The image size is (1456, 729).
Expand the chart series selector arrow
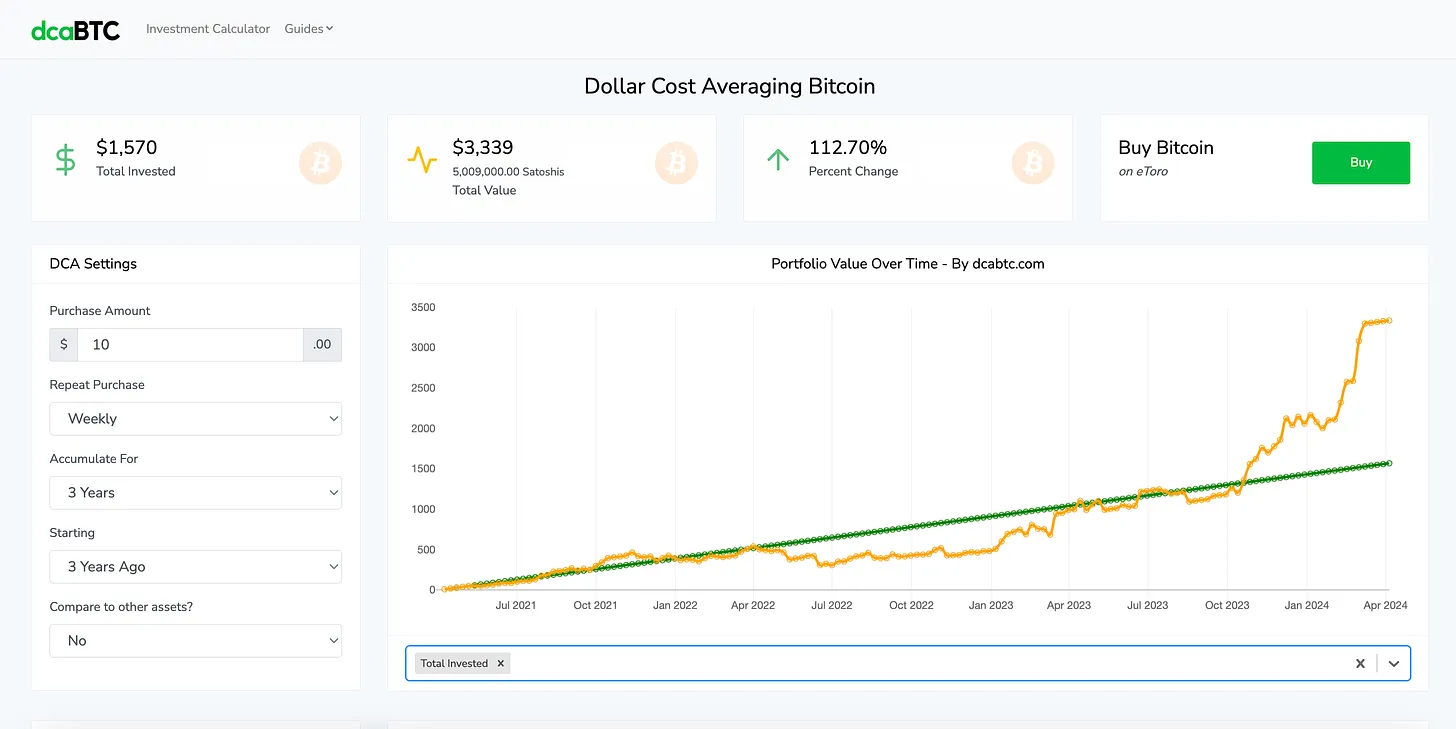click(x=1394, y=663)
